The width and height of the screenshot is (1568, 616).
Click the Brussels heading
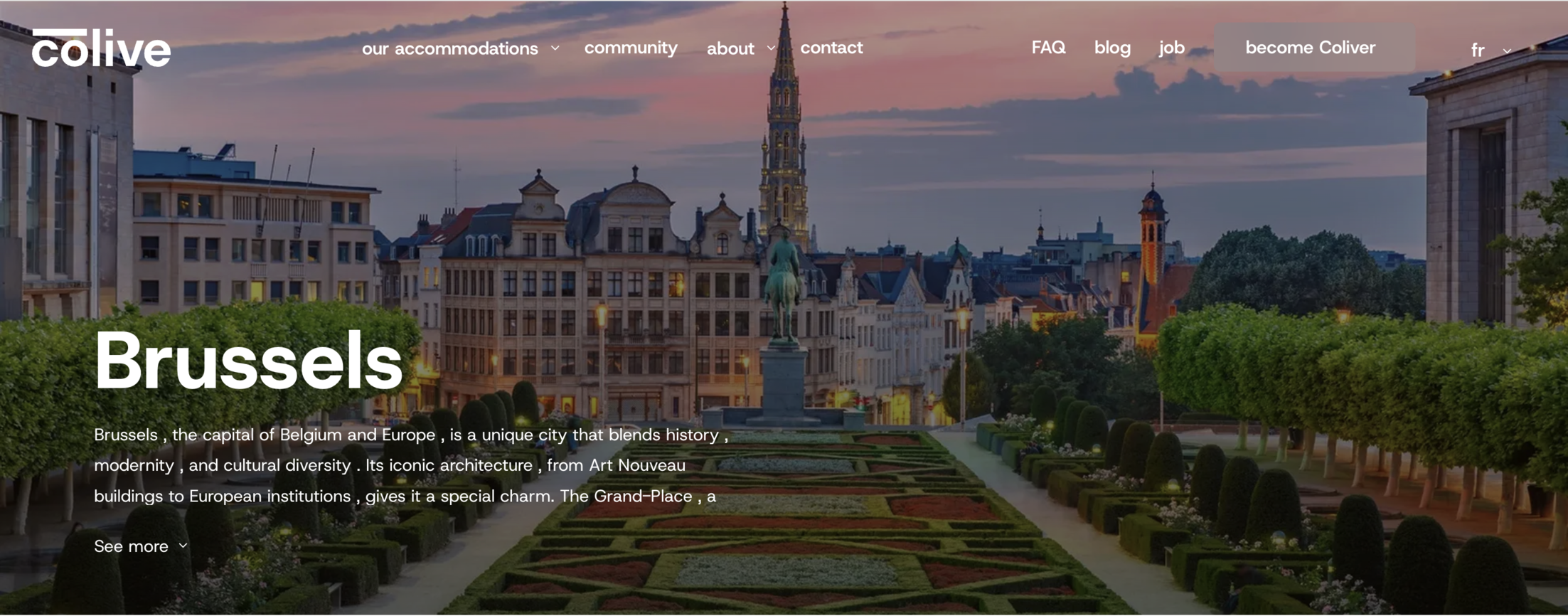tap(248, 361)
